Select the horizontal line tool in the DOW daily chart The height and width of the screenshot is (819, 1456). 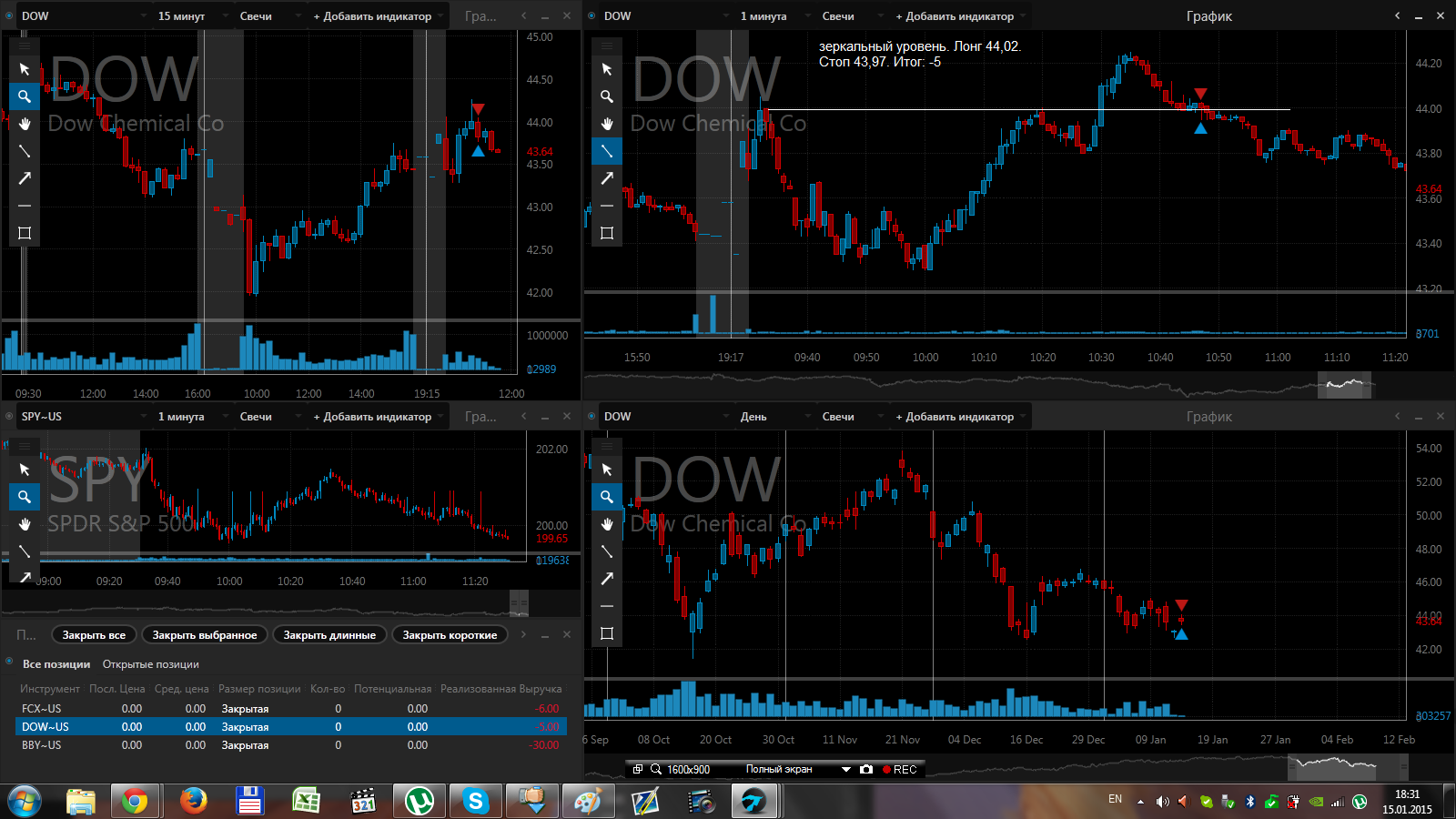click(607, 606)
